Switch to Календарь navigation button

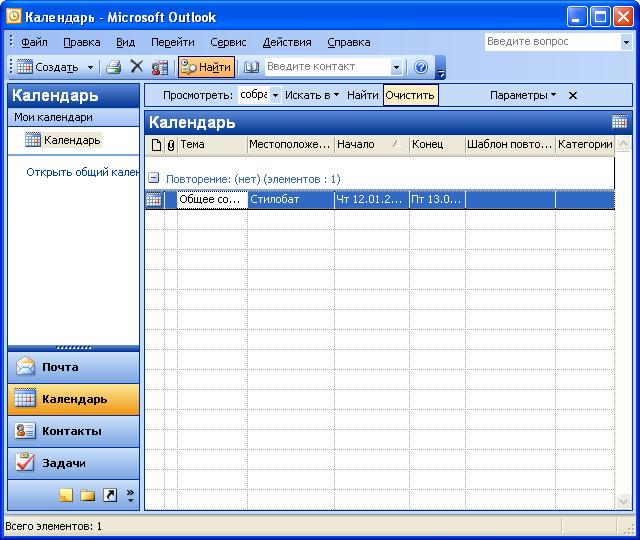(73, 399)
